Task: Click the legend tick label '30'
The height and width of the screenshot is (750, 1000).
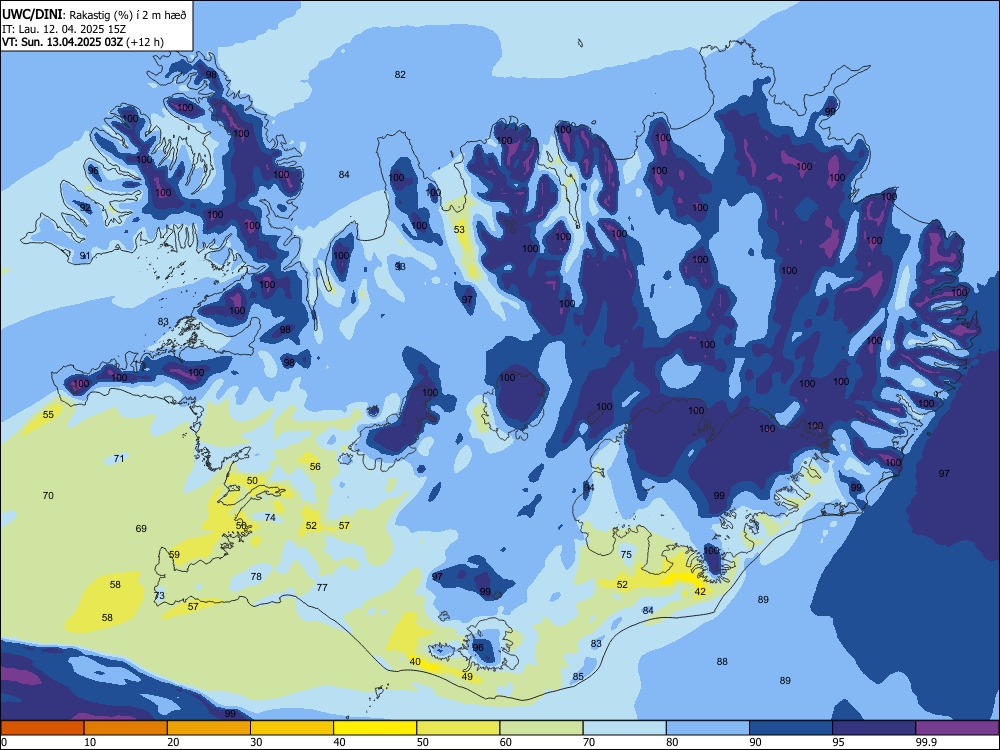Action: tap(256, 742)
